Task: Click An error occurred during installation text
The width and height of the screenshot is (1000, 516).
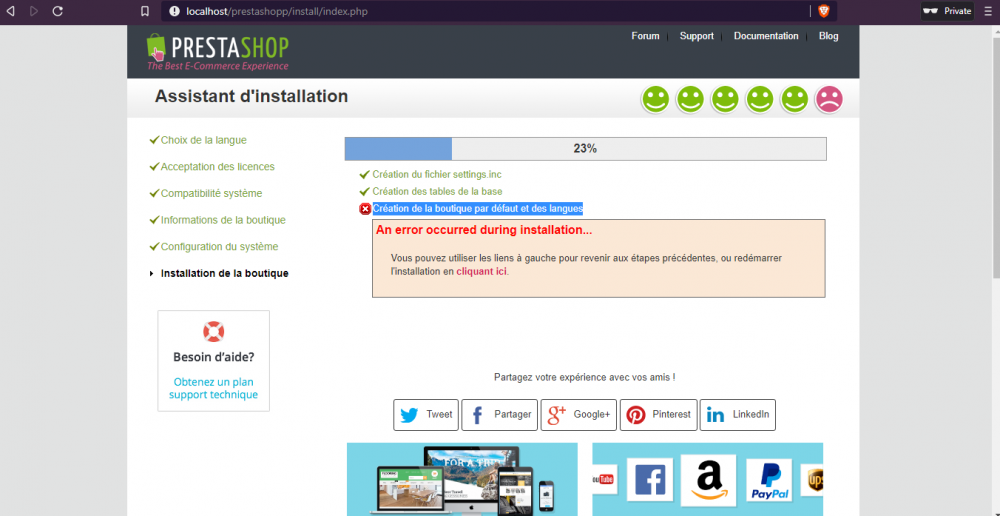Action: pos(484,230)
